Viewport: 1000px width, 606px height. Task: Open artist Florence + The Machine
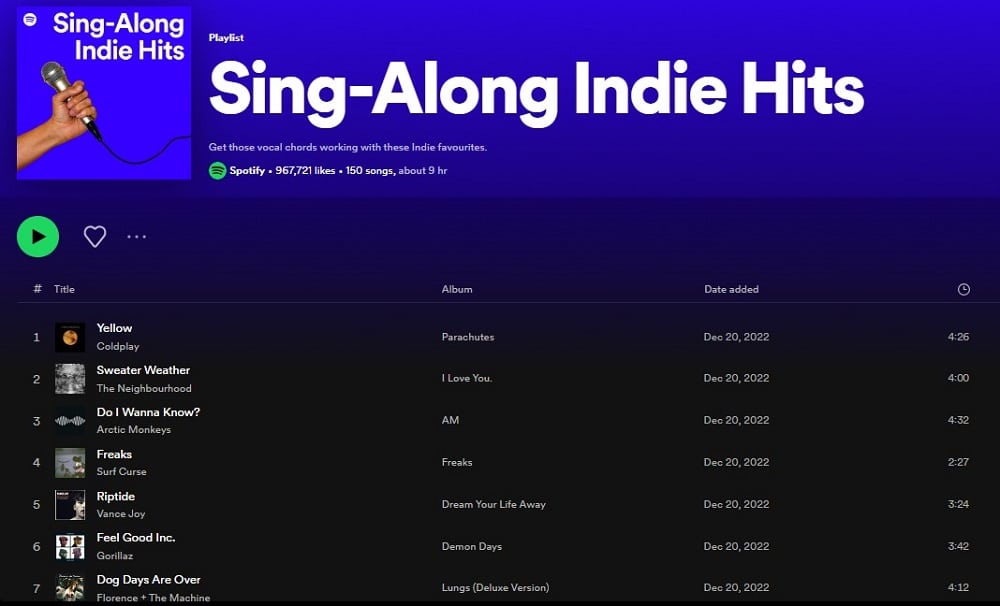tap(153, 598)
